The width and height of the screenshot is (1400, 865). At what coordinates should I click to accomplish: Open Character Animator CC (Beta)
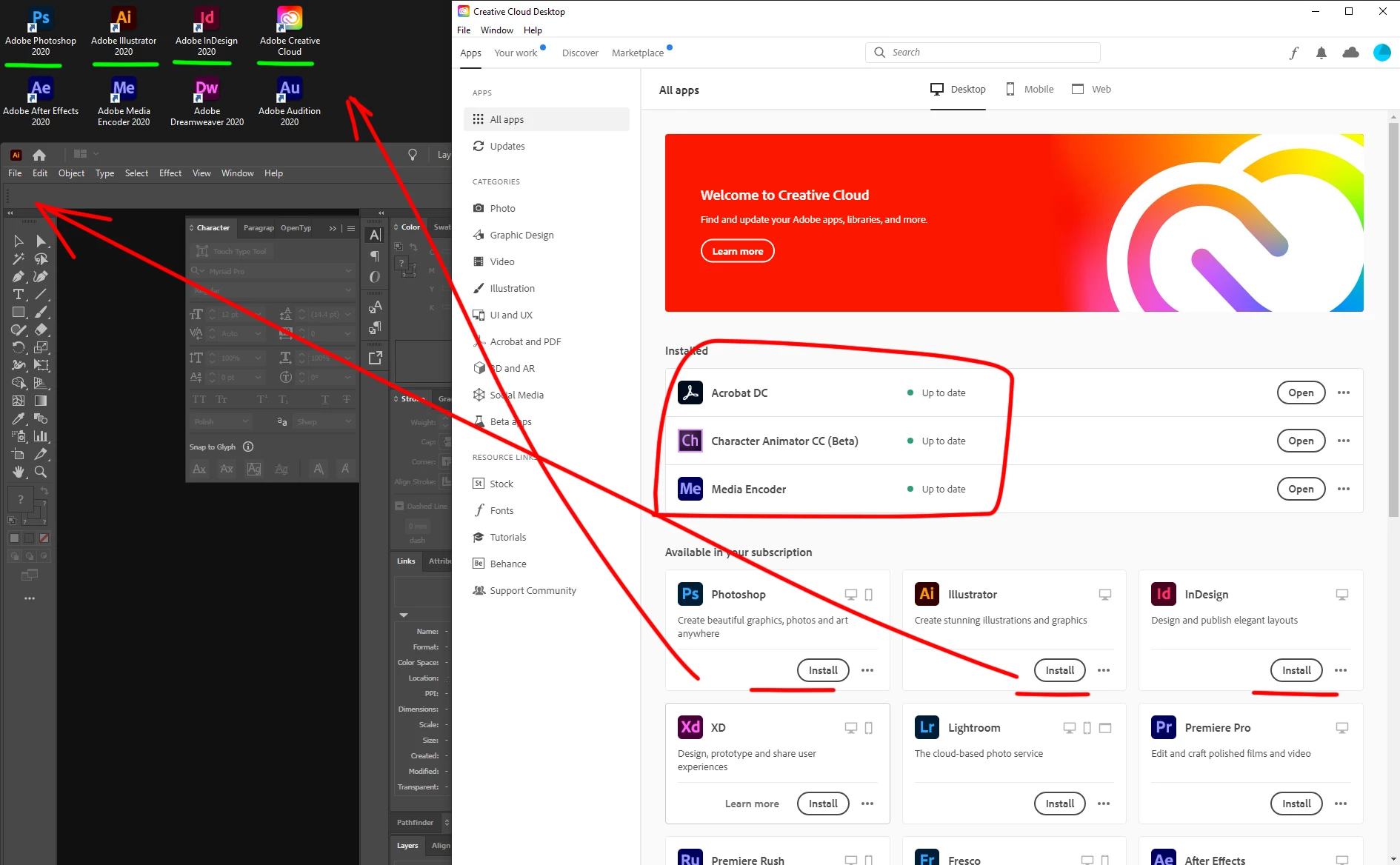click(1301, 441)
